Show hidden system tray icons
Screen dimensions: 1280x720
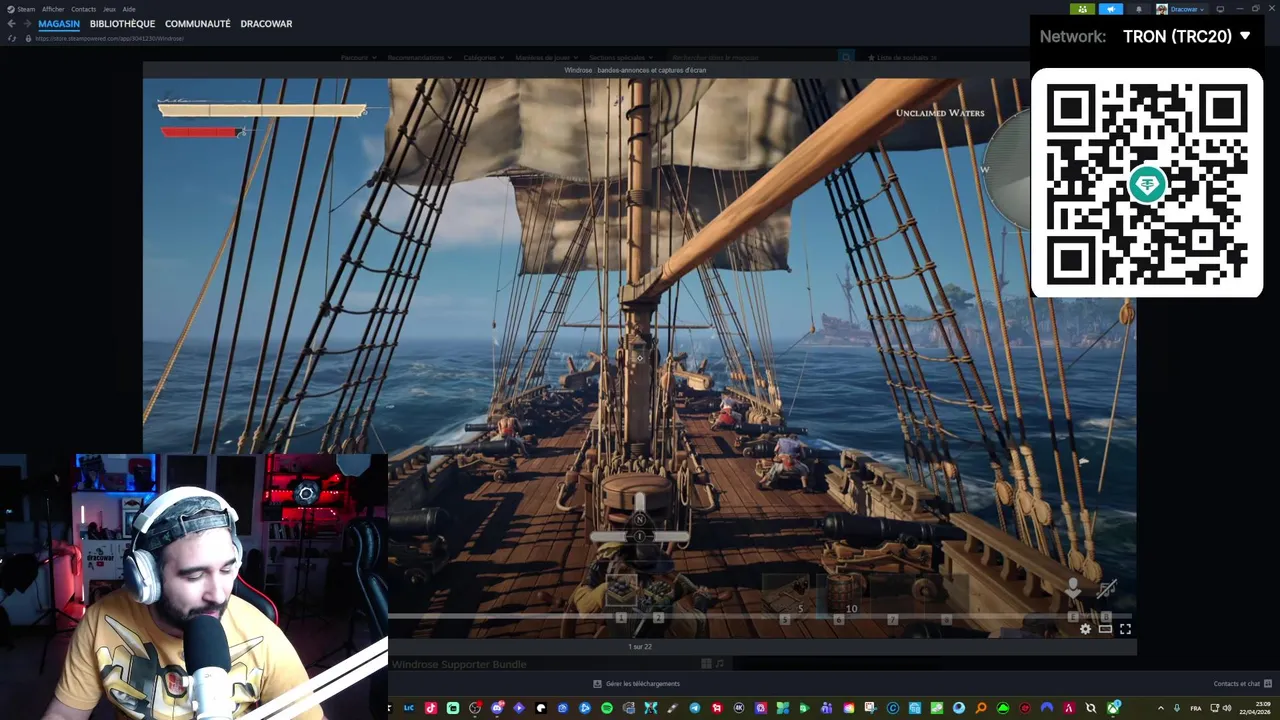pyautogui.click(x=1160, y=708)
